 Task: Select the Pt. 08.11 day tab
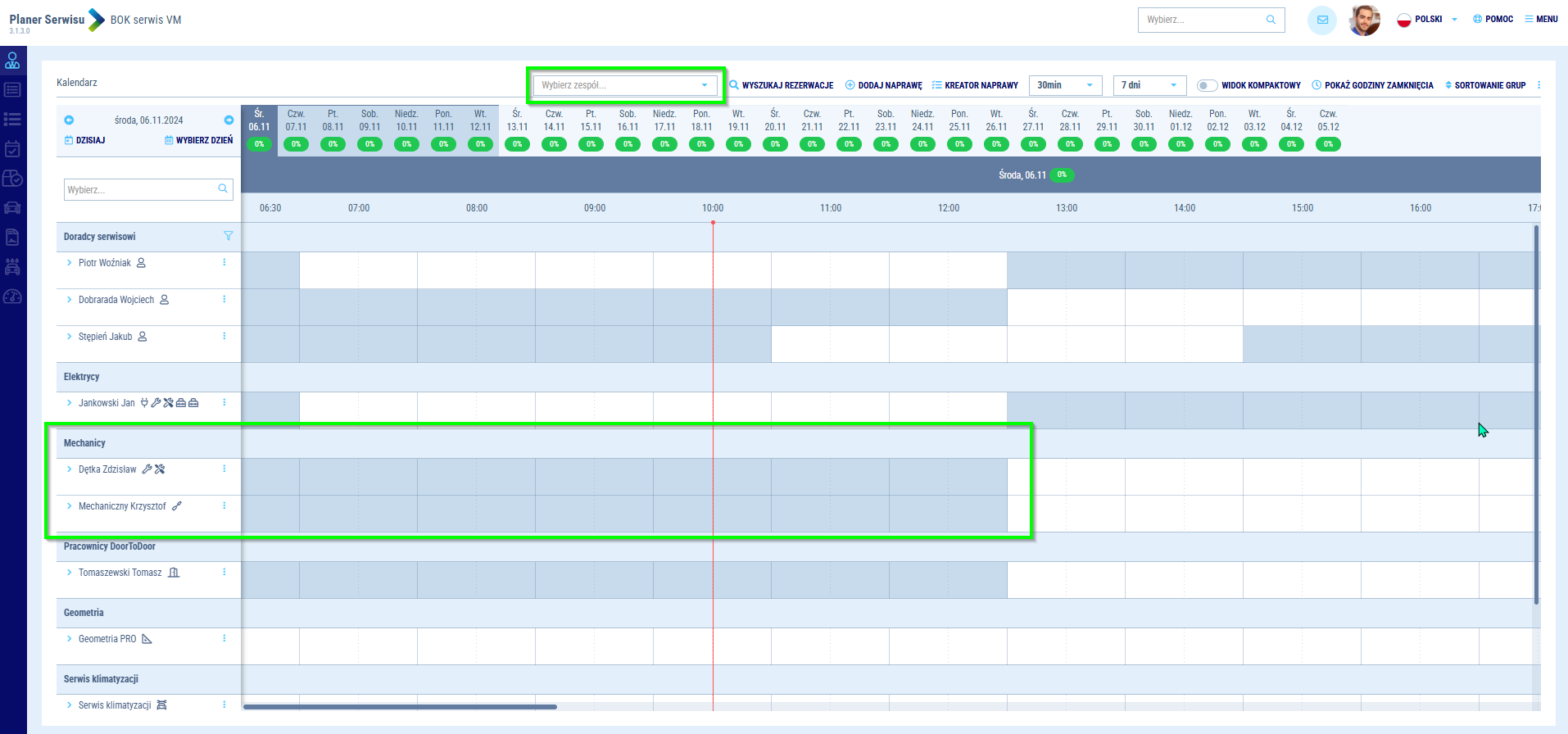click(333, 120)
